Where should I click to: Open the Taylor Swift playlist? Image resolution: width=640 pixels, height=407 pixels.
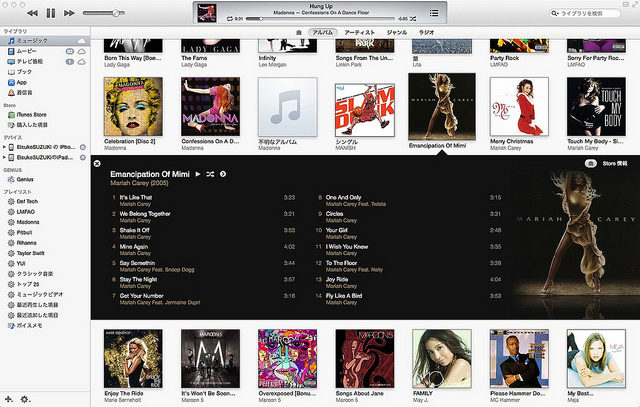(x=30, y=253)
